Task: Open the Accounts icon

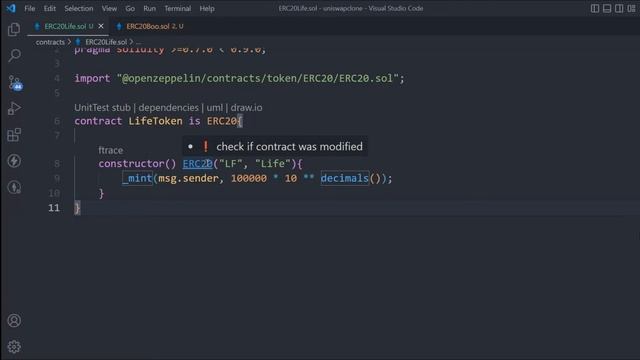Action: (14, 320)
